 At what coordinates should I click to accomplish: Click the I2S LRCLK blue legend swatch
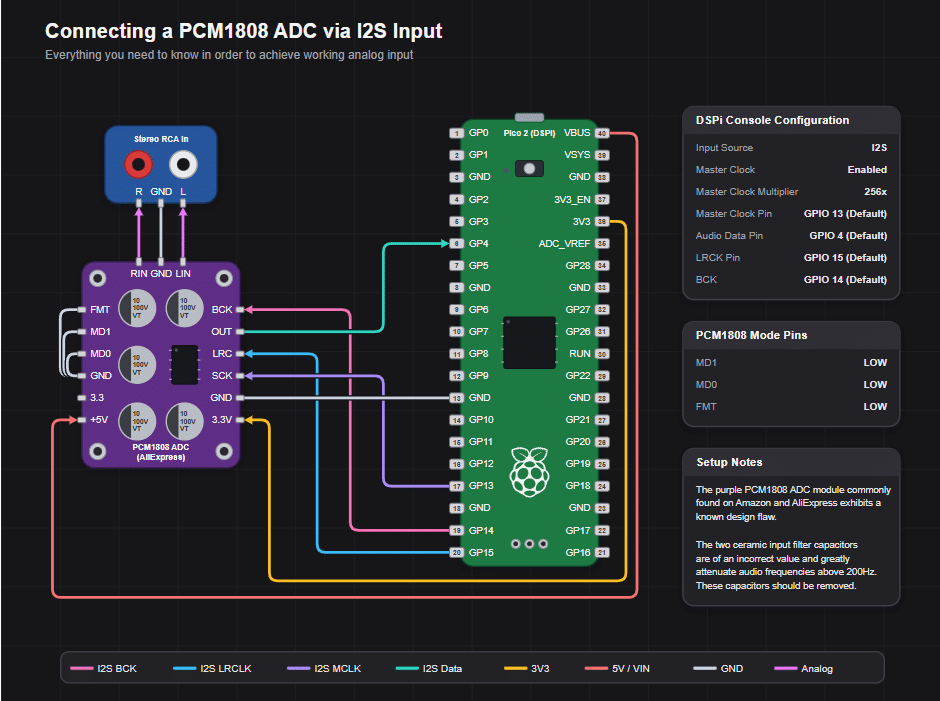(x=185, y=668)
